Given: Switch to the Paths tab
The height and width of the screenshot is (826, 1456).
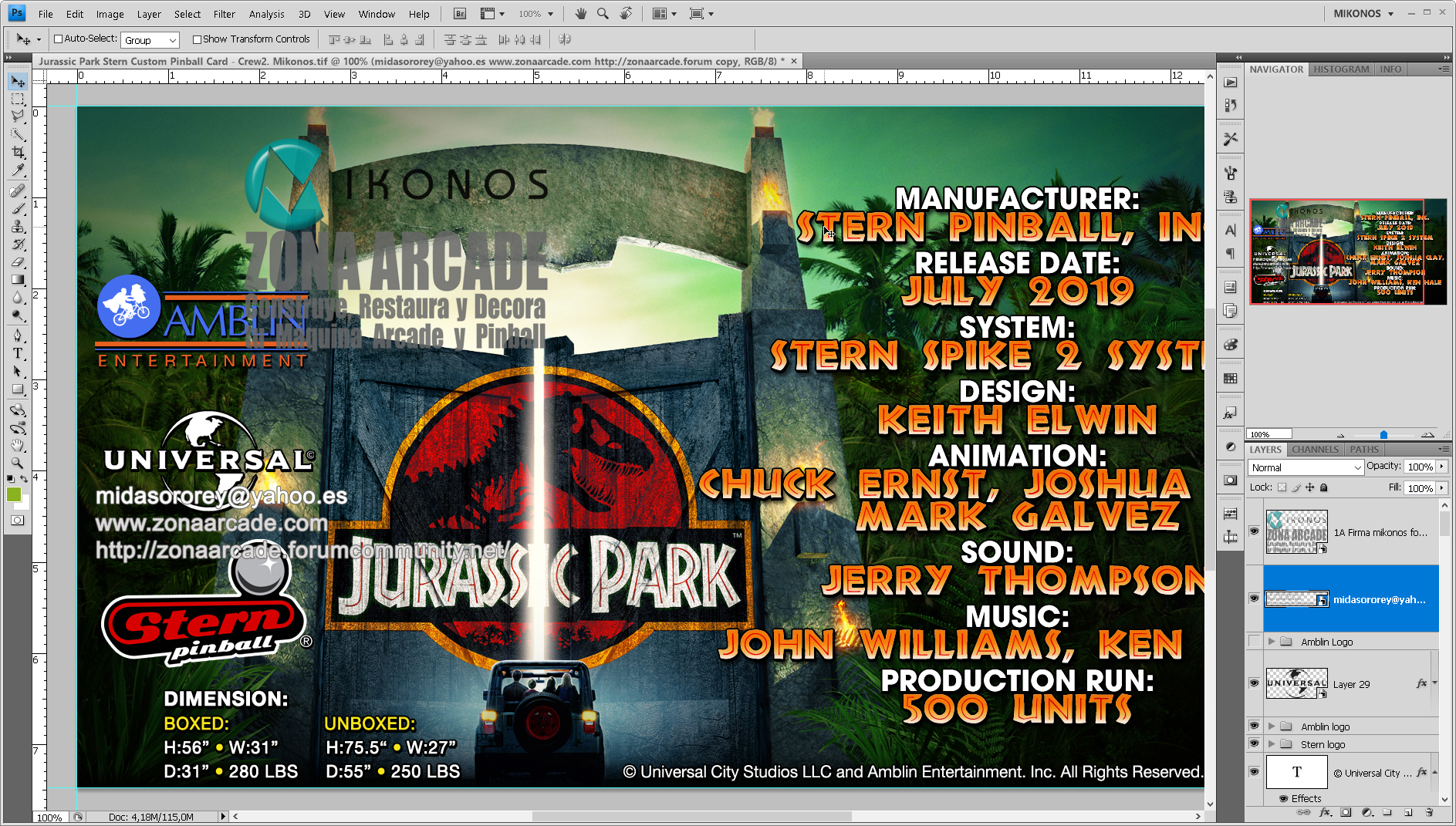Looking at the screenshot, I should (x=1364, y=450).
